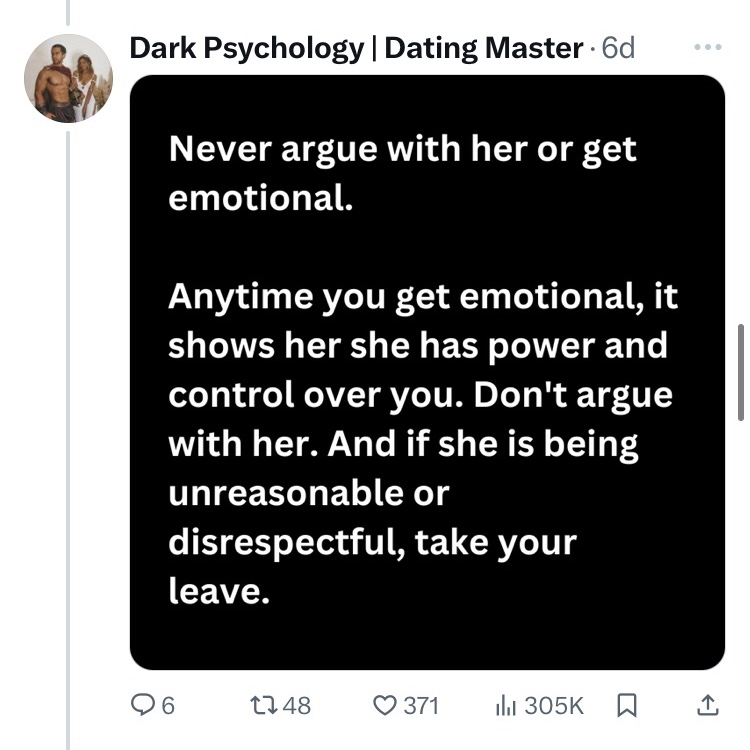
Task: Click the reply count '6'
Action: tap(167, 706)
